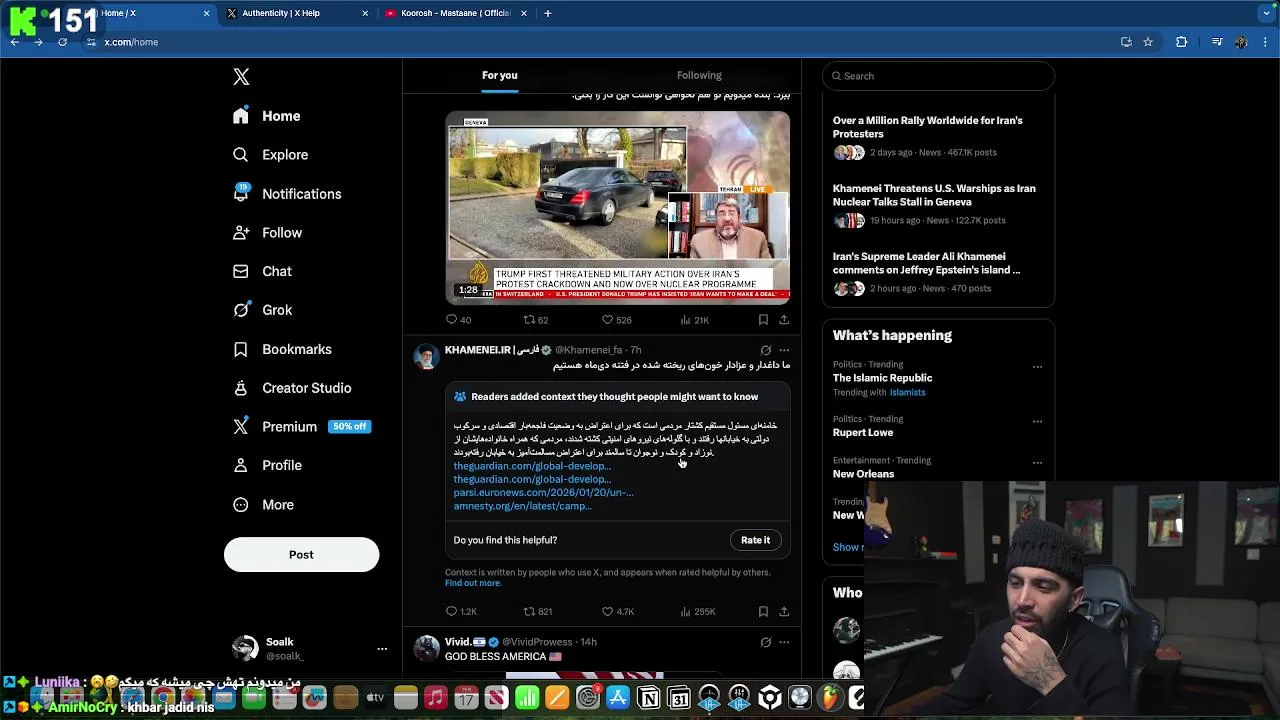Image resolution: width=1280 pixels, height=720 pixels.
Task: Open FL Studio from the Dock
Action: 830,697
